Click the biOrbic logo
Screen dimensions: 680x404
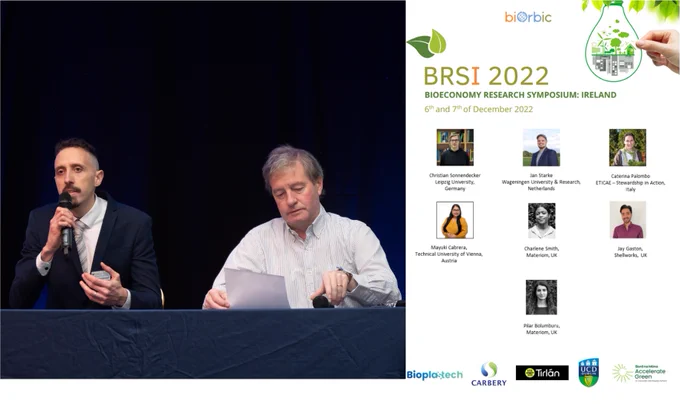pos(528,17)
